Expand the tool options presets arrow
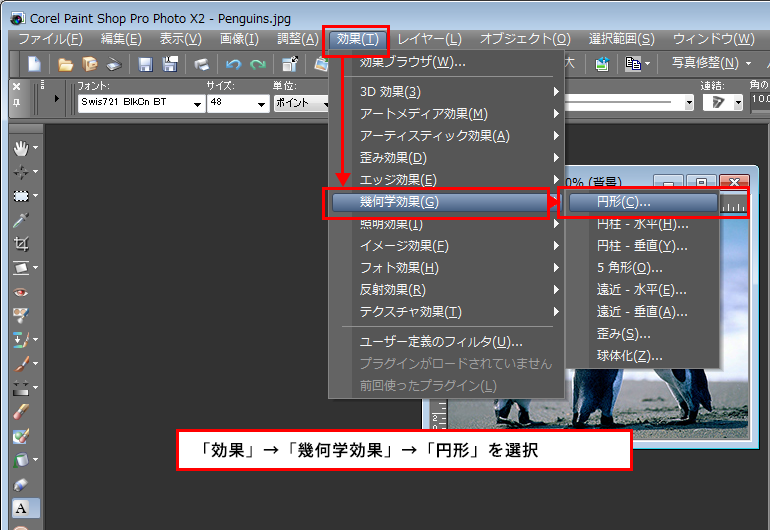 (56, 98)
